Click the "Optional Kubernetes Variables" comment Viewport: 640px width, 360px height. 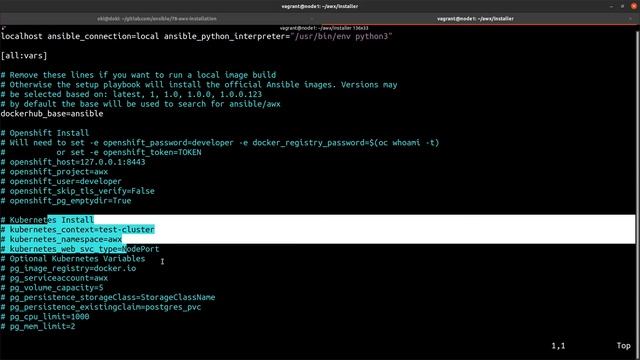pos(73,259)
